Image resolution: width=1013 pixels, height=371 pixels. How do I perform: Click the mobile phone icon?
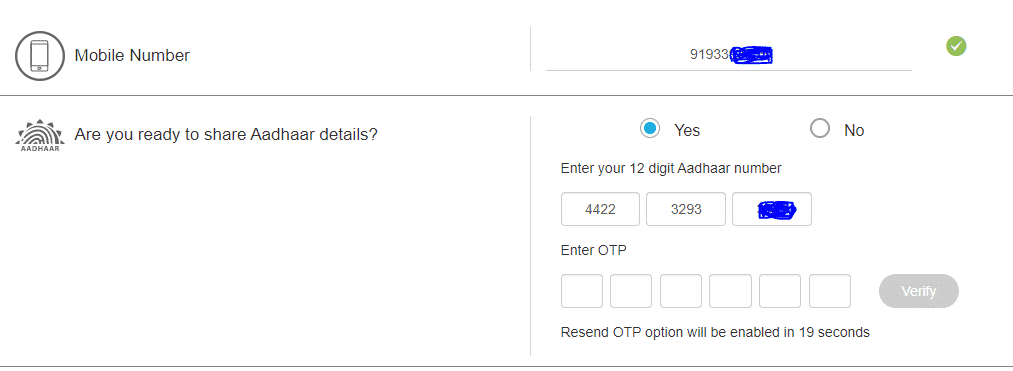(x=39, y=56)
